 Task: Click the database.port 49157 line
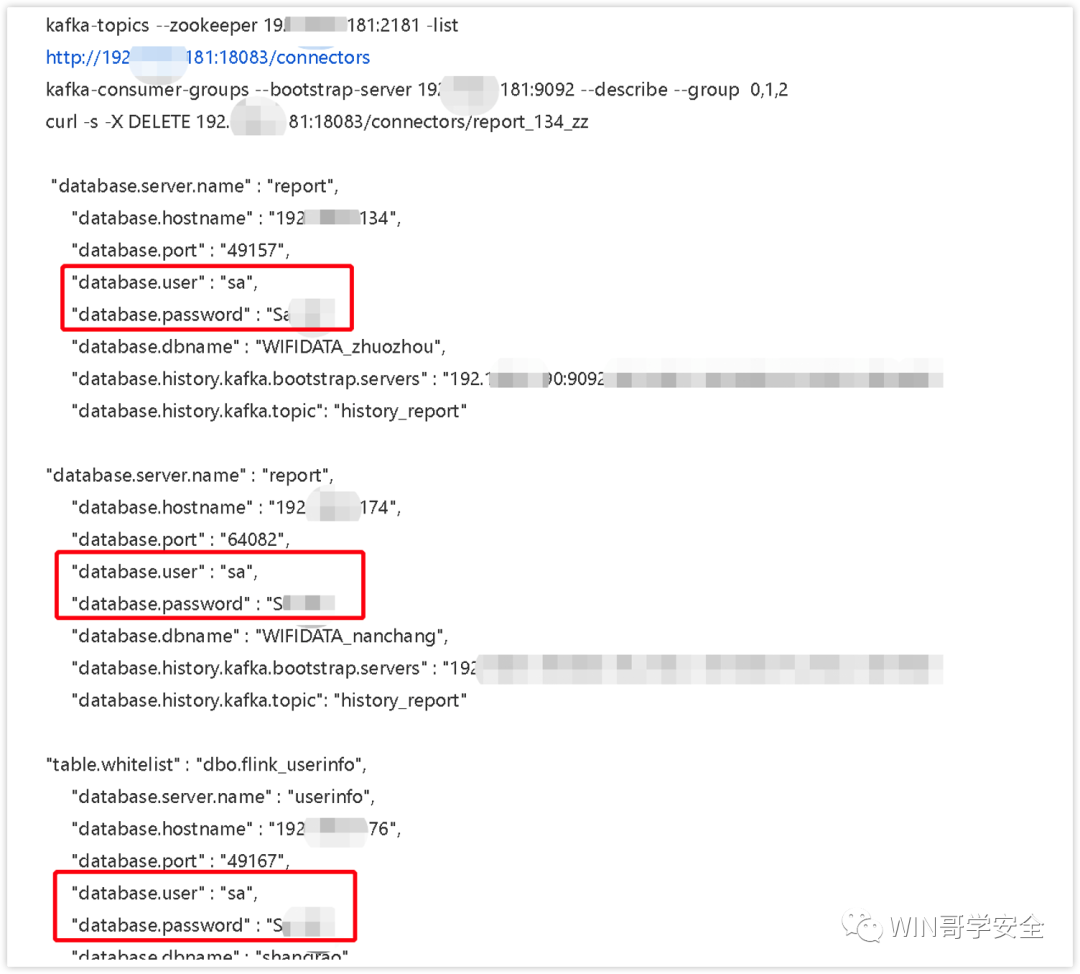coord(180,250)
